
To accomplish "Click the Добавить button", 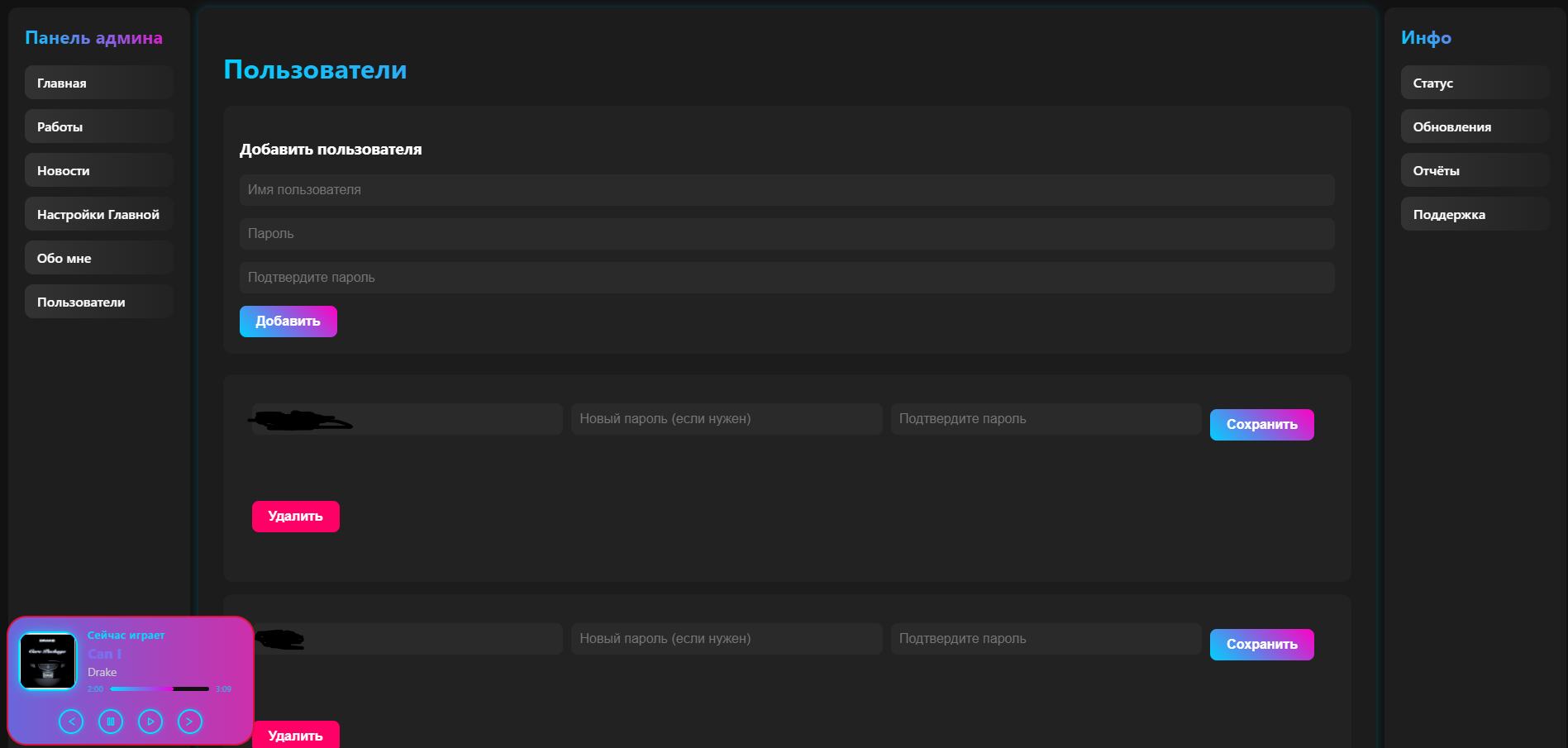I will tap(288, 322).
